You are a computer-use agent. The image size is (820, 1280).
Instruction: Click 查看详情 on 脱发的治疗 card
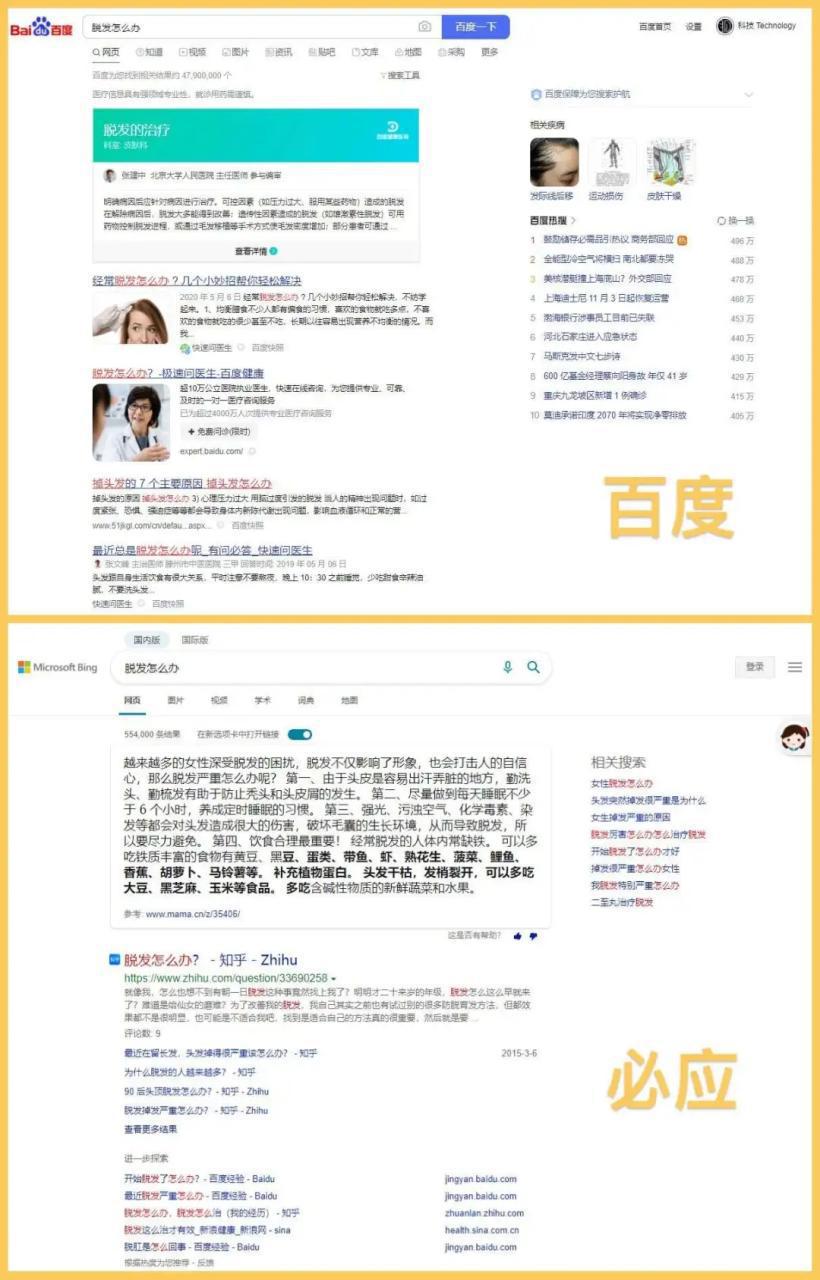click(256, 251)
